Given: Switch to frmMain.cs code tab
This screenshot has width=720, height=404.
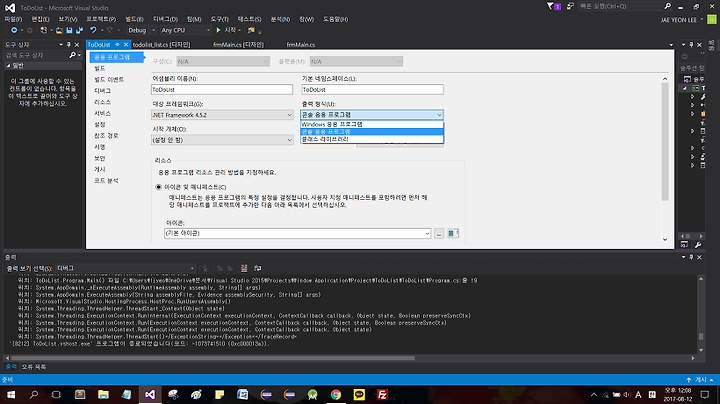Looking at the screenshot, I should coord(301,45).
